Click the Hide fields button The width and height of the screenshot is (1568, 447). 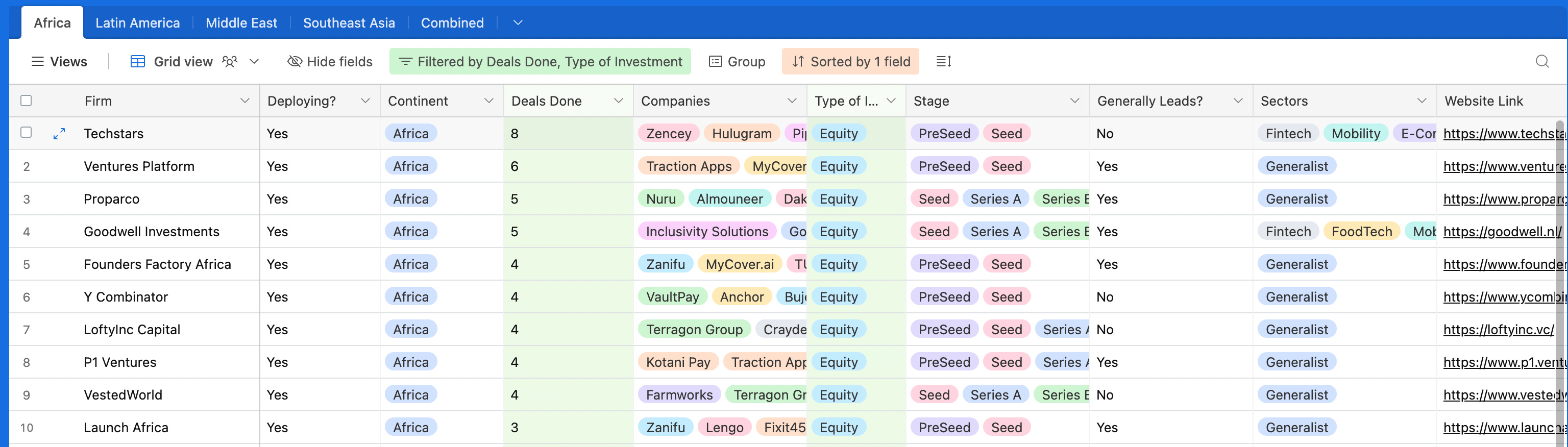(x=330, y=61)
